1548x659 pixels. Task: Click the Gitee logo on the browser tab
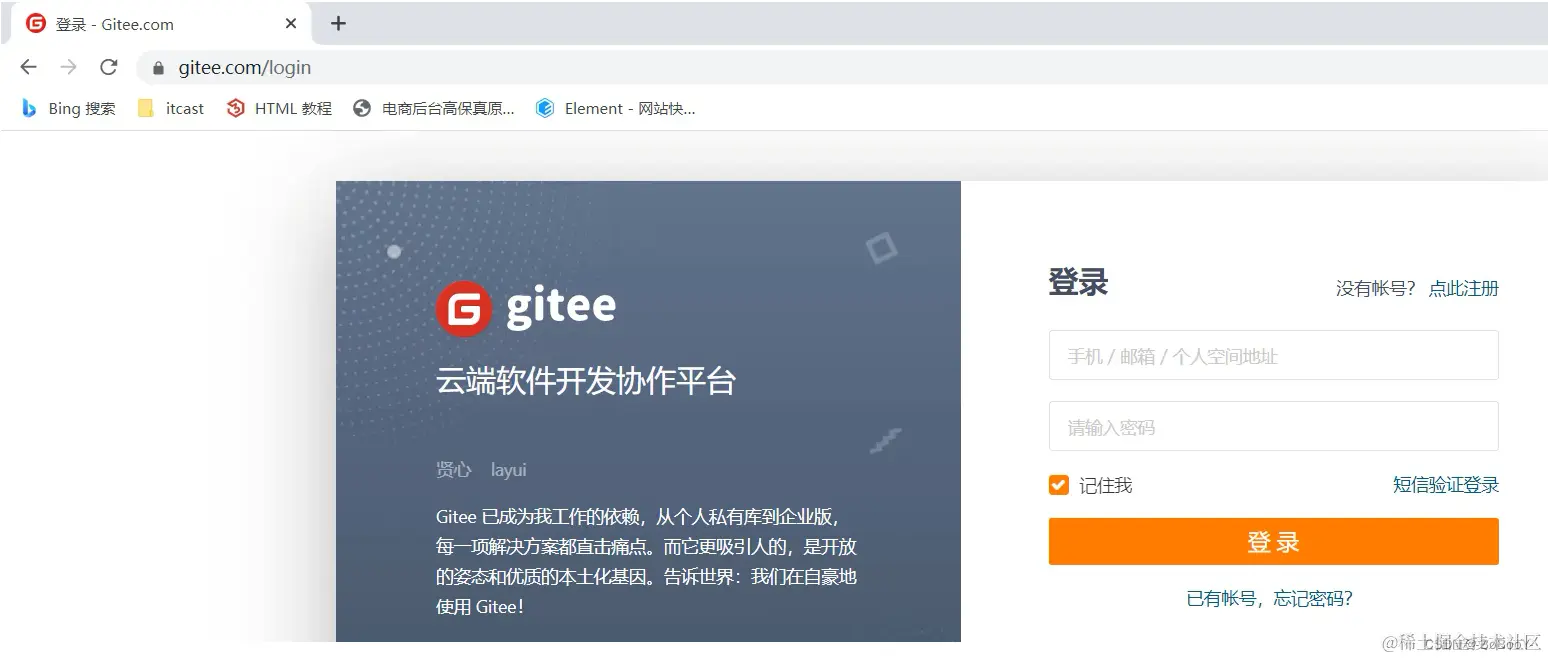[x=34, y=23]
